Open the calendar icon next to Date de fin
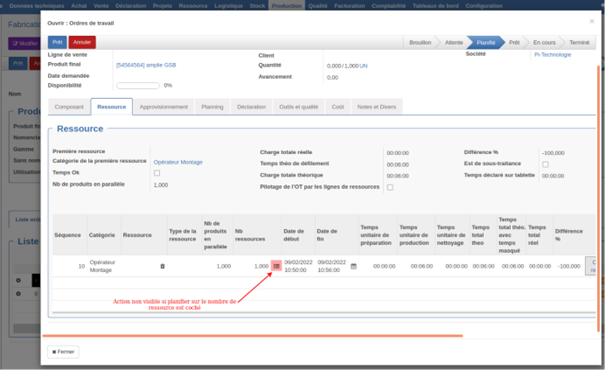Screen dimensions: 605x370 [x=353, y=266]
